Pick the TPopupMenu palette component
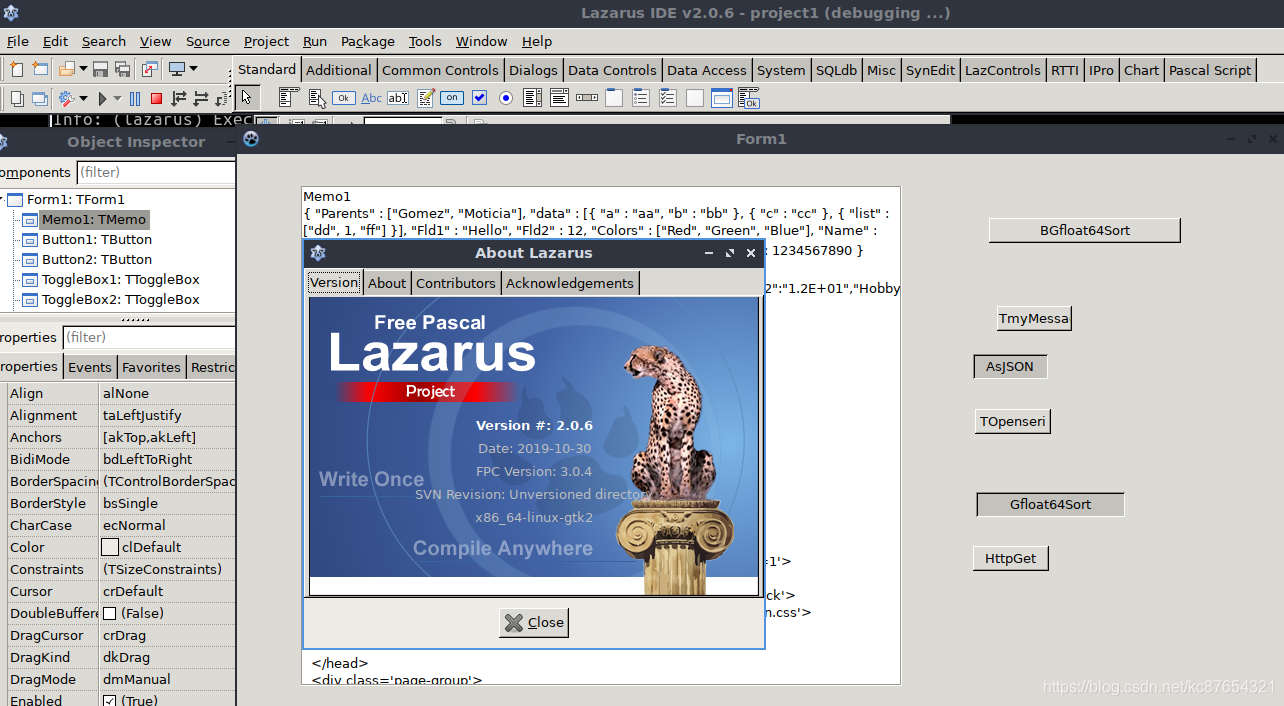 317,97
